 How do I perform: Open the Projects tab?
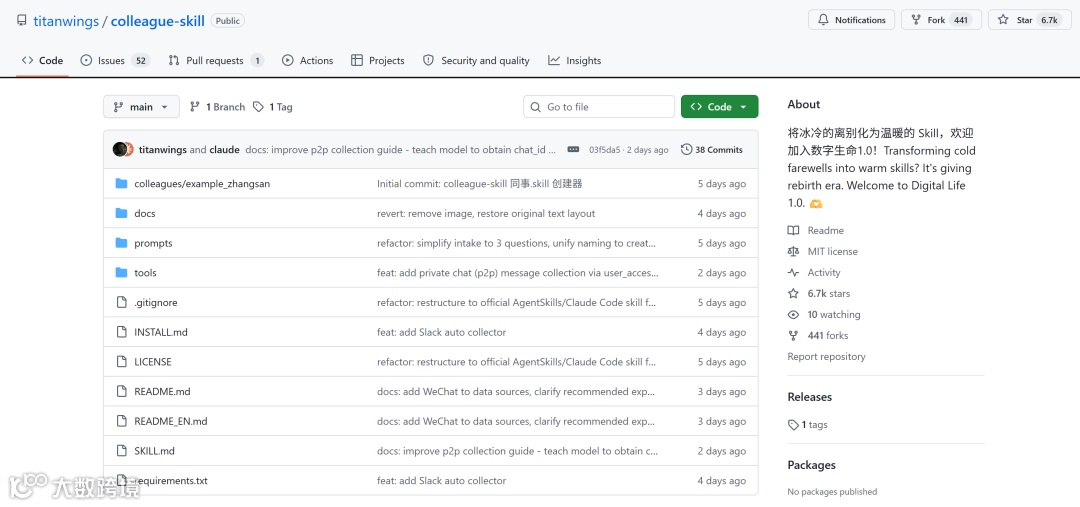[377, 61]
